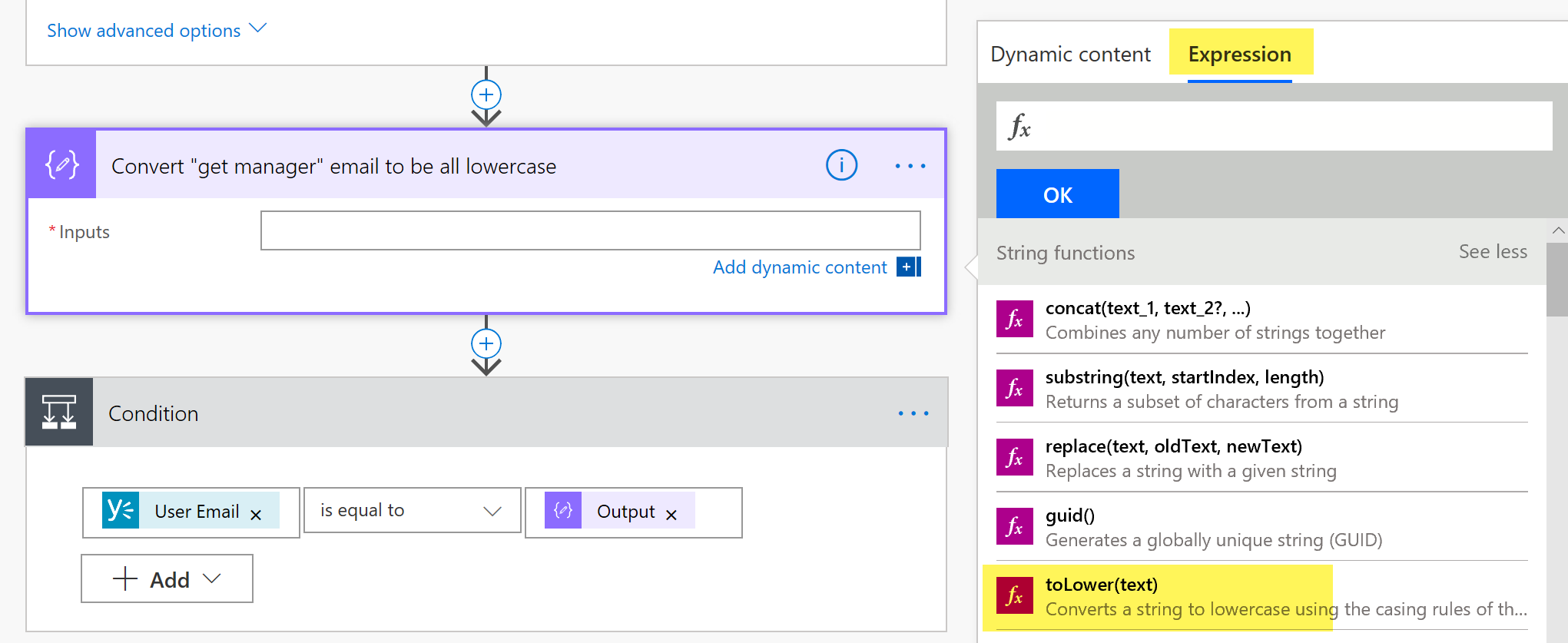Viewport: 1568px width, 643px height.
Task: Click the function list scrollbar thumb
Action: [x=1557, y=280]
